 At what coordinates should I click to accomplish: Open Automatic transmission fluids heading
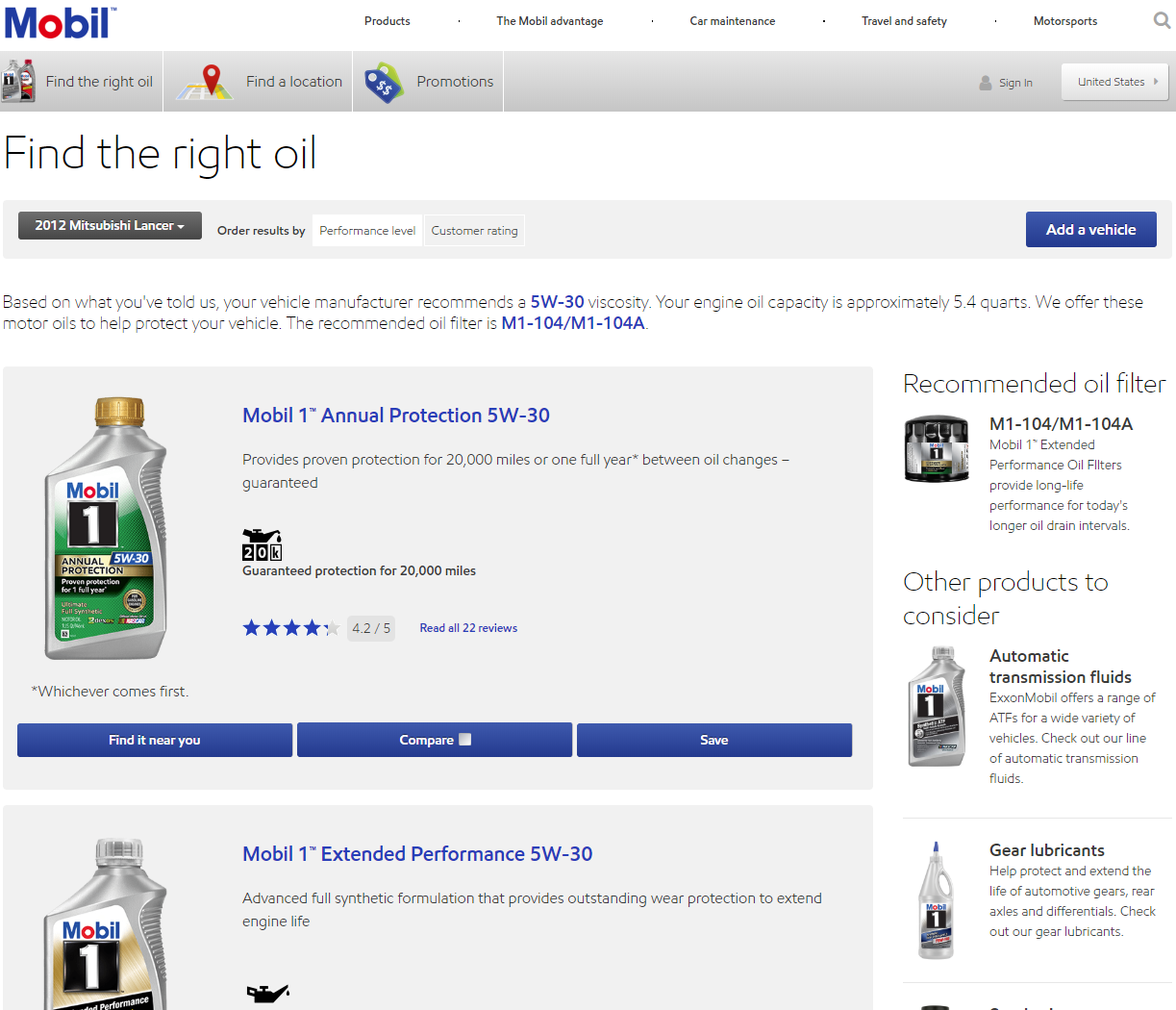(1061, 667)
